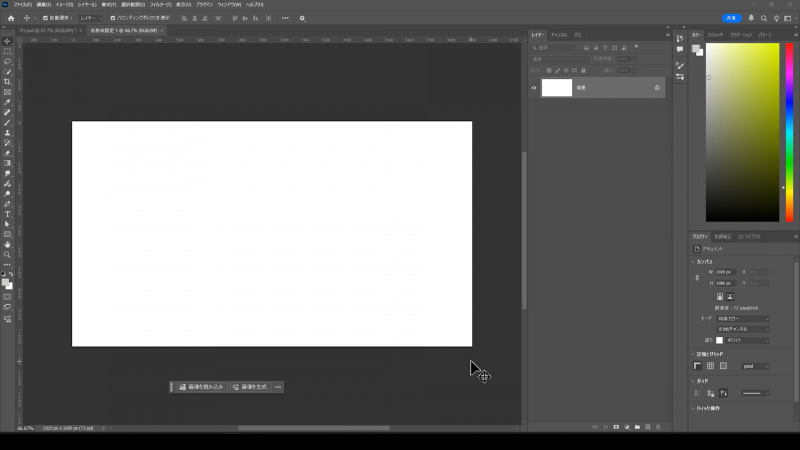Open the 8 bit/チャンネル dropdown
Viewport: 800px width, 450px height.
pyautogui.click(x=743, y=330)
